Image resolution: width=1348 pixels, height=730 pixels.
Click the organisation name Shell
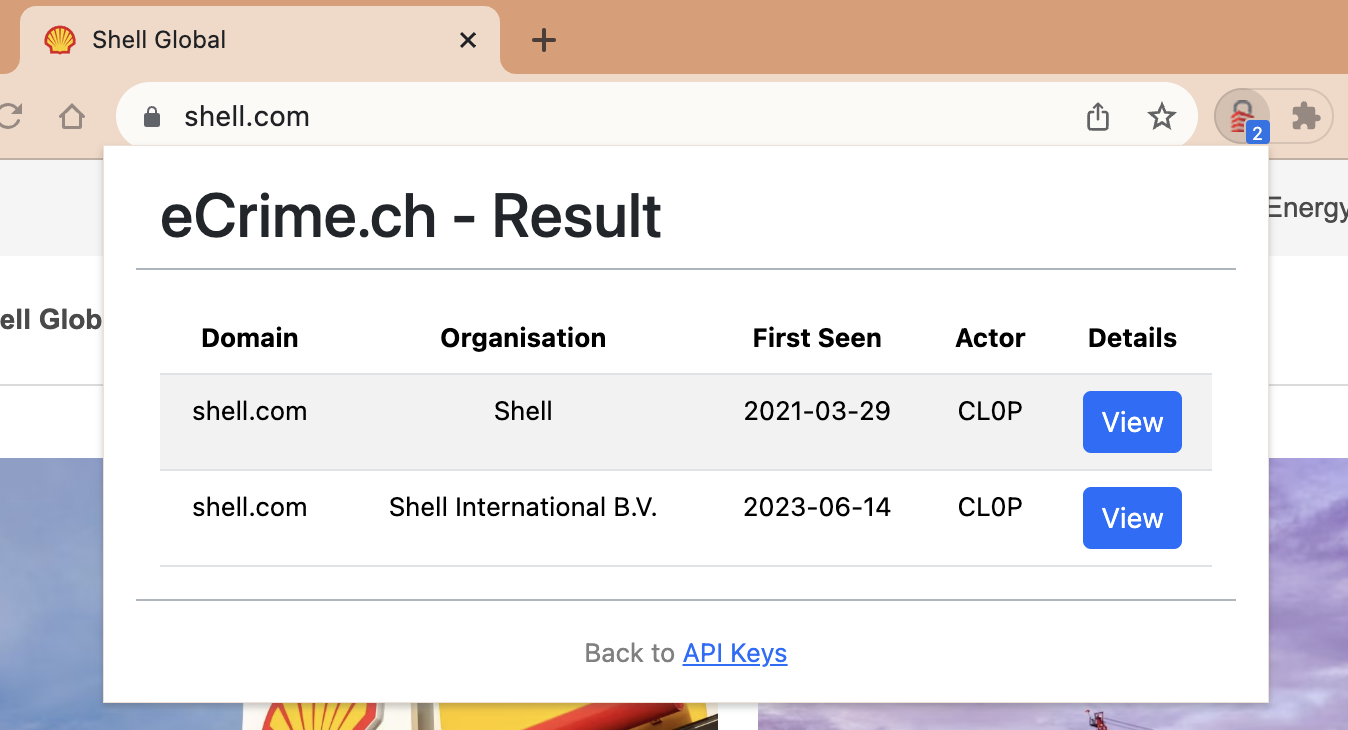(x=523, y=411)
